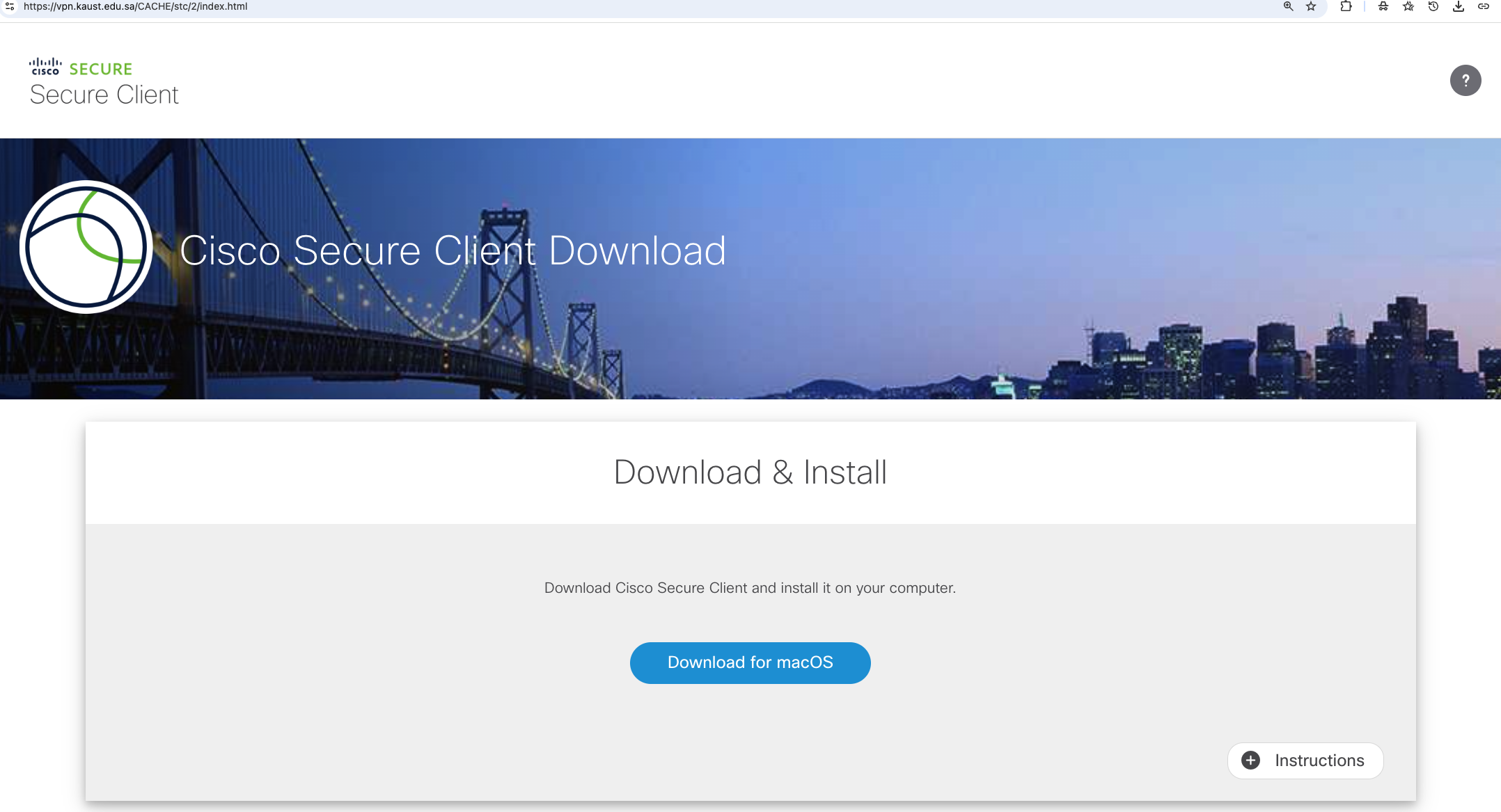Click the 'Secure Client' header text
Screen dimensions: 1501x812
point(104,95)
